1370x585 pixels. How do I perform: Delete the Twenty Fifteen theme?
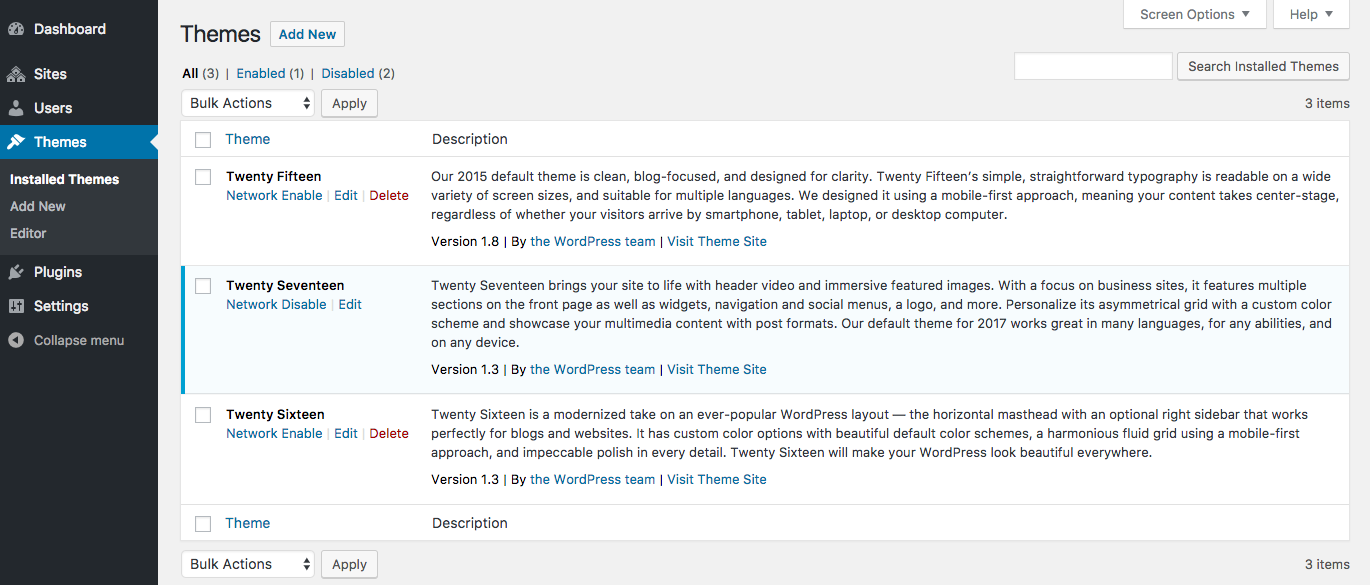coord(389,195)
